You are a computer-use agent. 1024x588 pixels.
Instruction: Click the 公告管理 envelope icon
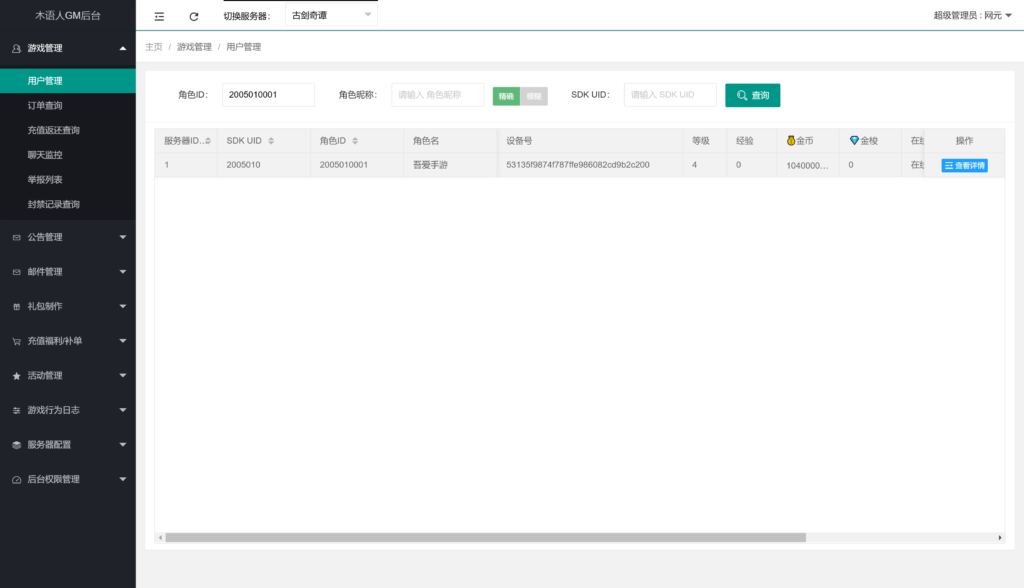pyautogui.click(x=16, y=238)
